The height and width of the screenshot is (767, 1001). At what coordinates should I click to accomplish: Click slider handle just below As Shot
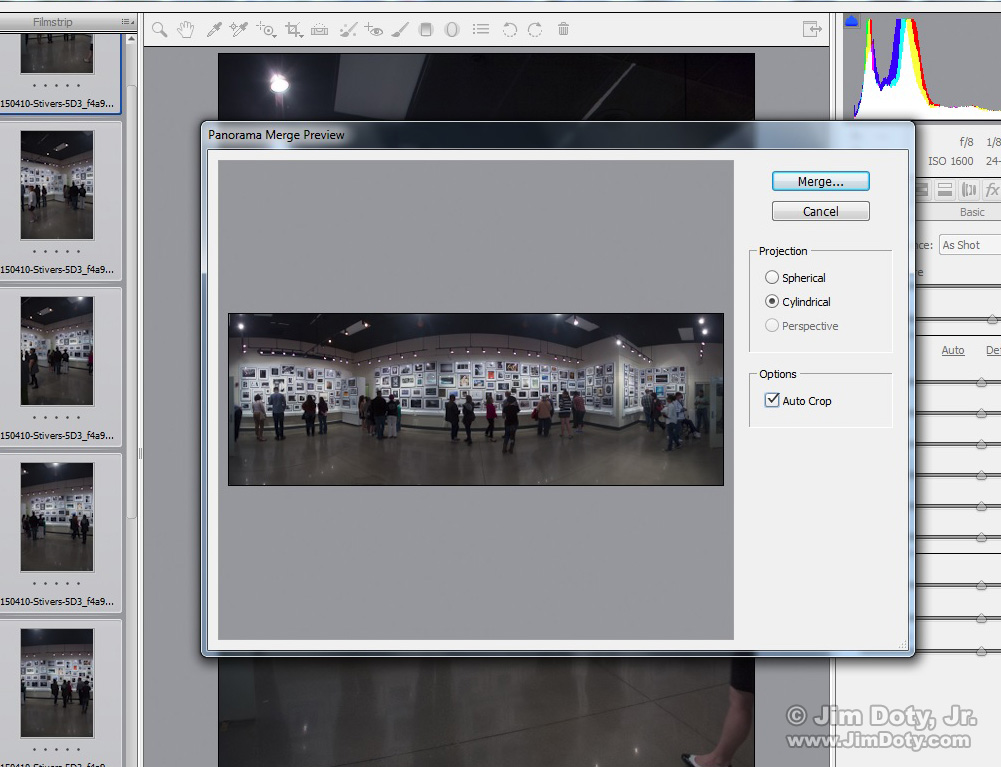pyautogui.click(x=992, y=319)
